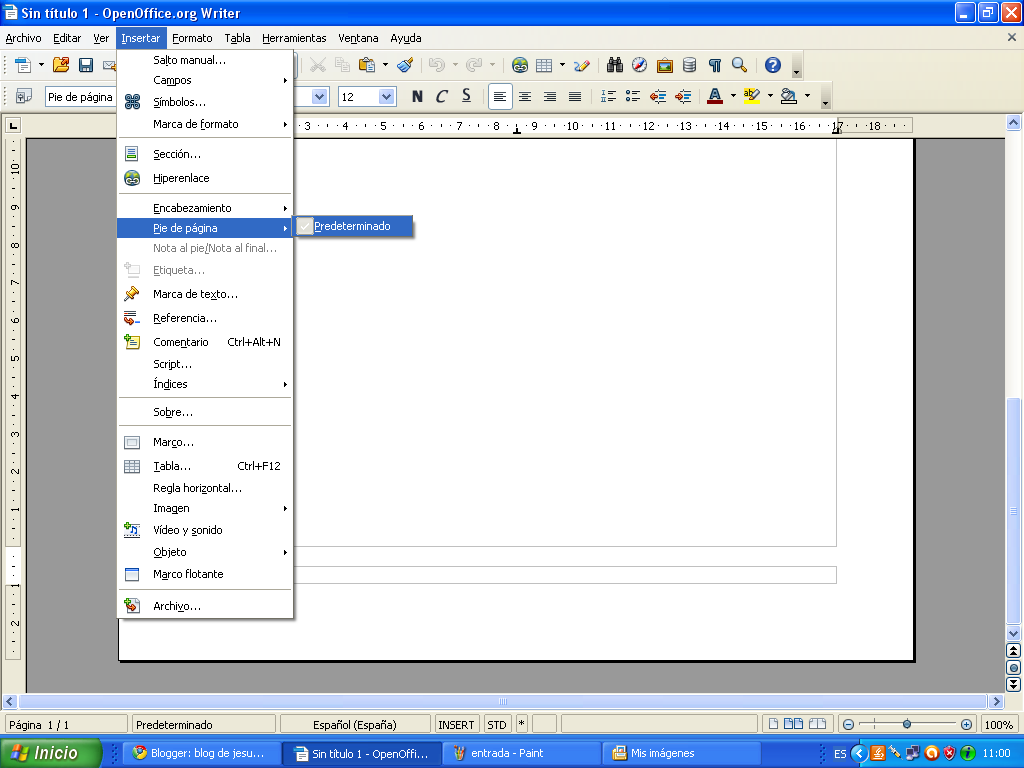The width and height of the screenshot is (1024, 768).
Task: Click the Zoom magnifier icon
Action: pos(739,65)
